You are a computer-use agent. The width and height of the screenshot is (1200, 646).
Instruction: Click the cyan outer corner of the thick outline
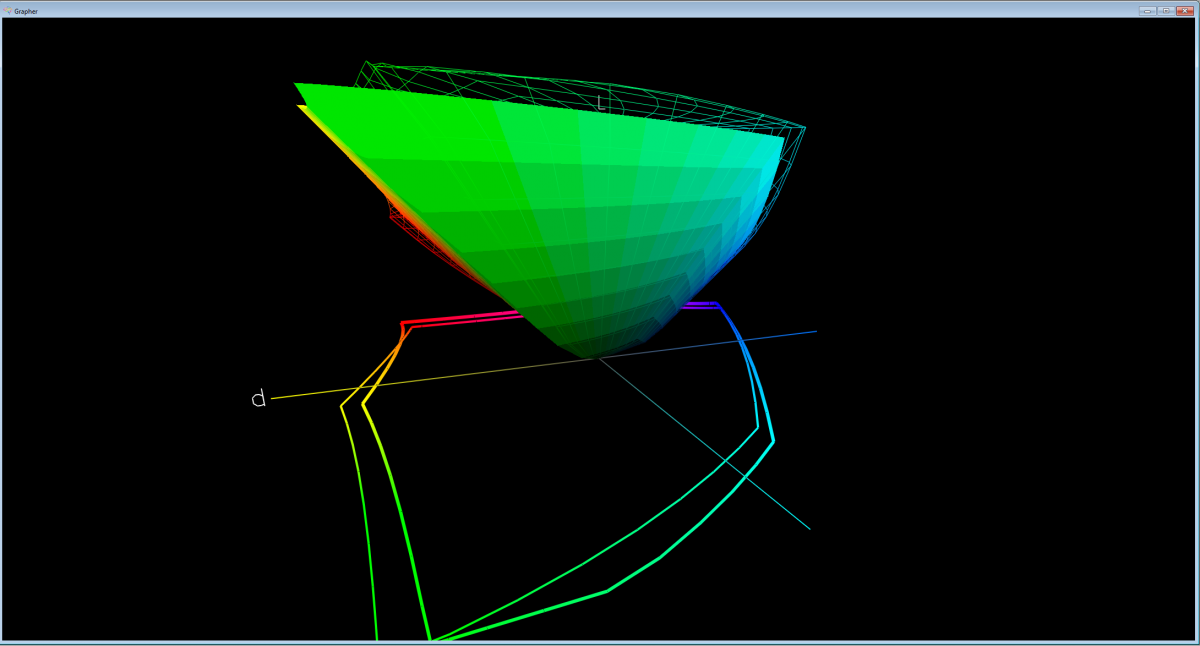click(x=774, y=441)
